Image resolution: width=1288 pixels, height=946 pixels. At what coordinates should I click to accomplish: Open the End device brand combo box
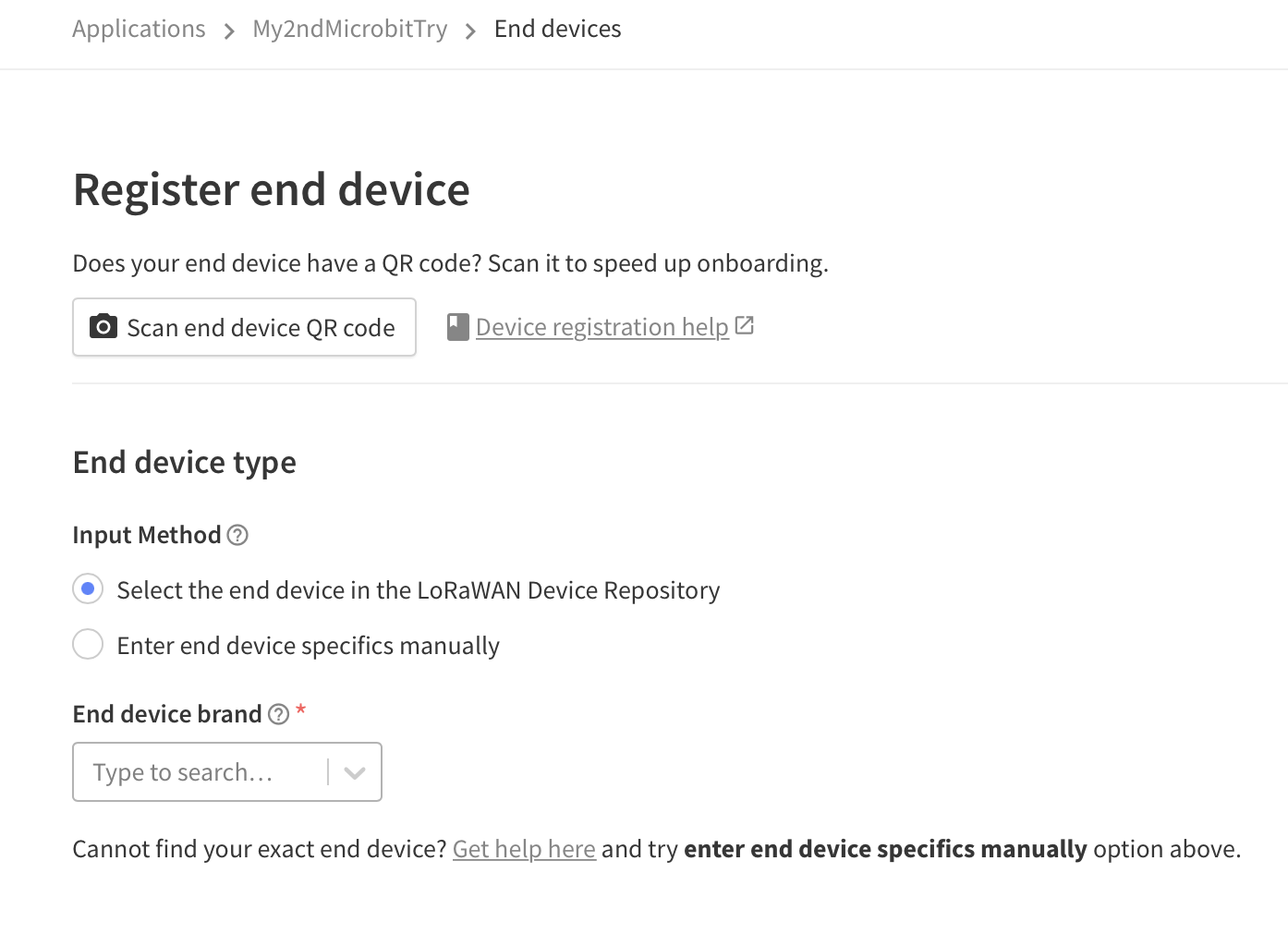click(227, 772)
